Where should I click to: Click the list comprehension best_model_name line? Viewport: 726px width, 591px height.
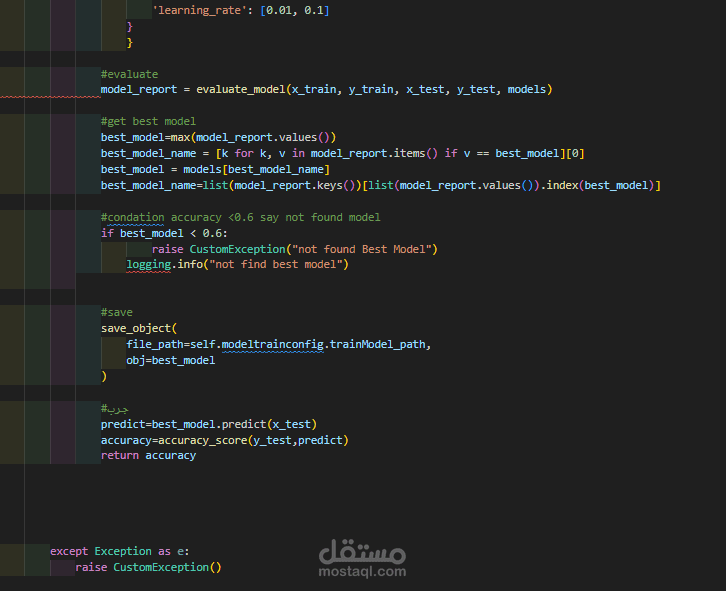point(343,153)
